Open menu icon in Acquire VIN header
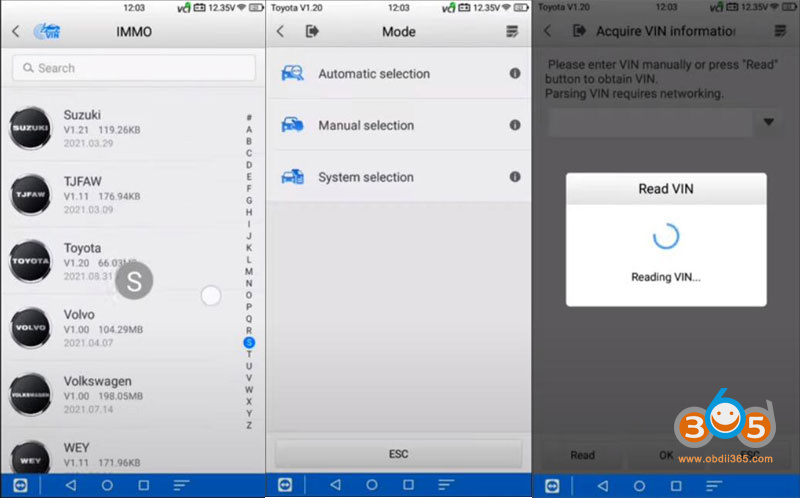 [x=780, y=31]
